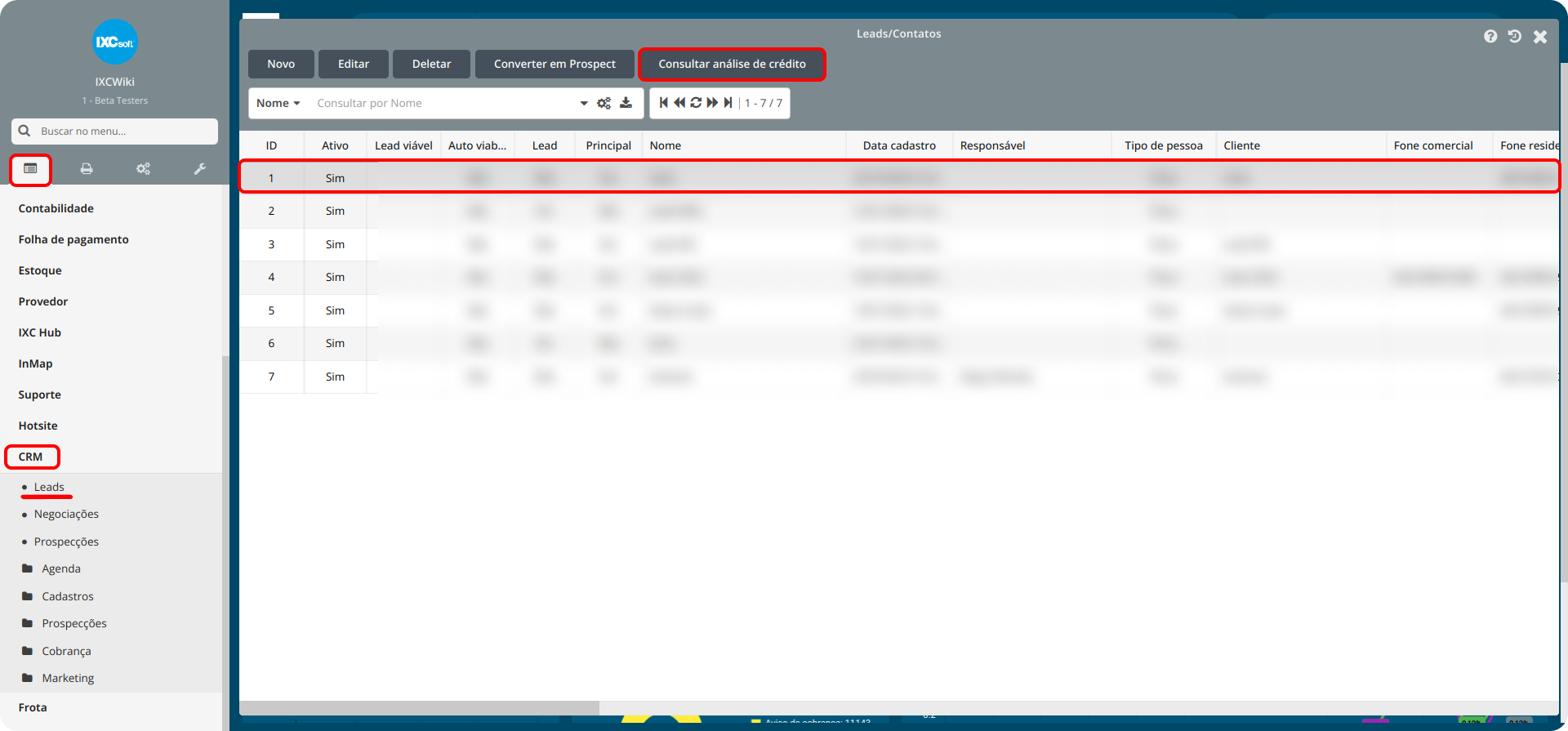This screenshot has height=731, width=1568.
Task: Sort by the Principal column header
Action: coord(608,145)
